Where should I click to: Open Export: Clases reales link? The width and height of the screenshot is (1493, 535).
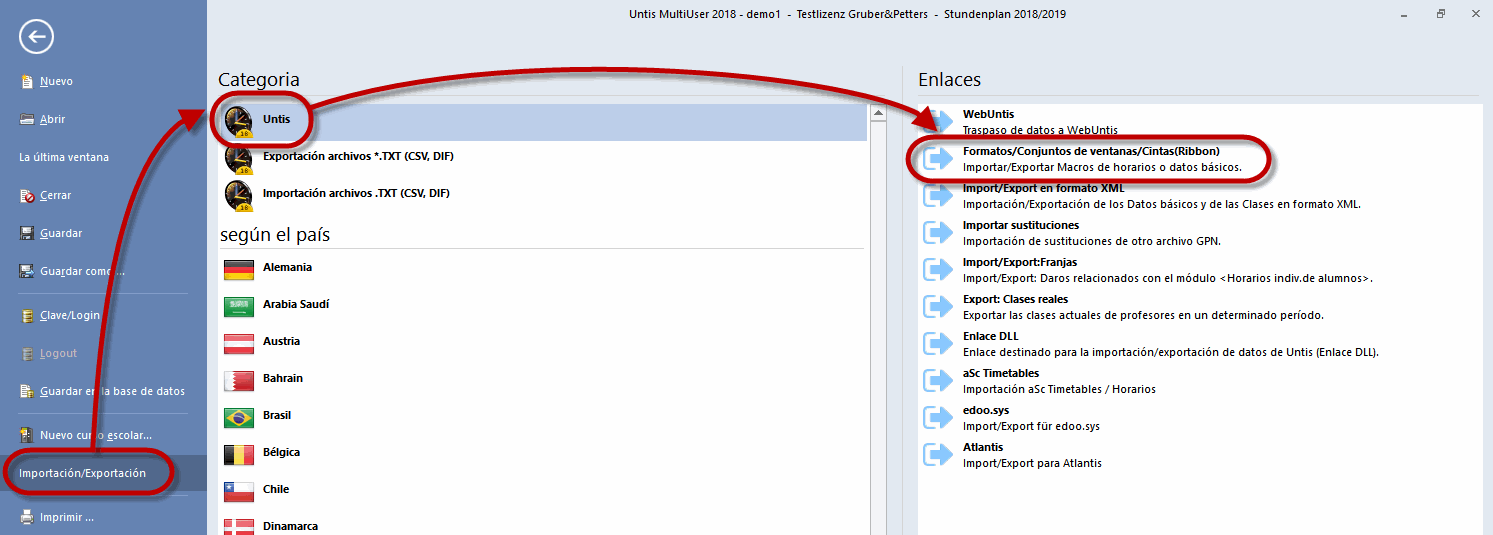[x=1015, y=299]
